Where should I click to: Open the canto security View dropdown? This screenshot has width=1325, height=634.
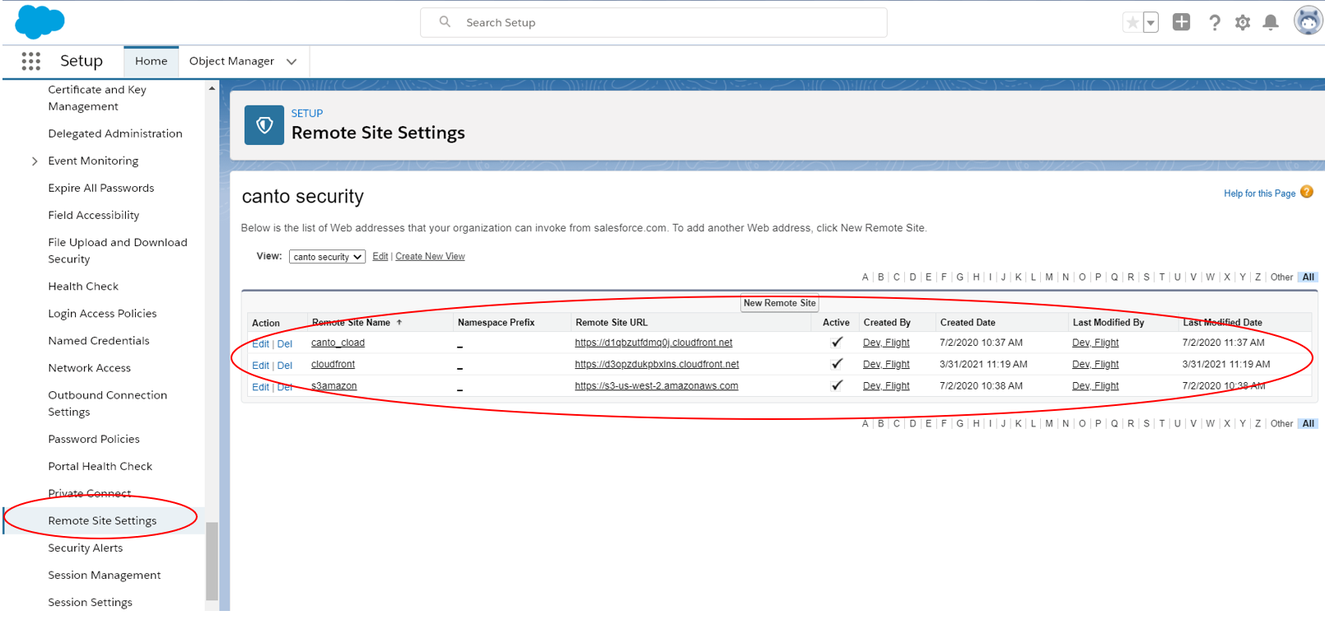tap(327, 257)
